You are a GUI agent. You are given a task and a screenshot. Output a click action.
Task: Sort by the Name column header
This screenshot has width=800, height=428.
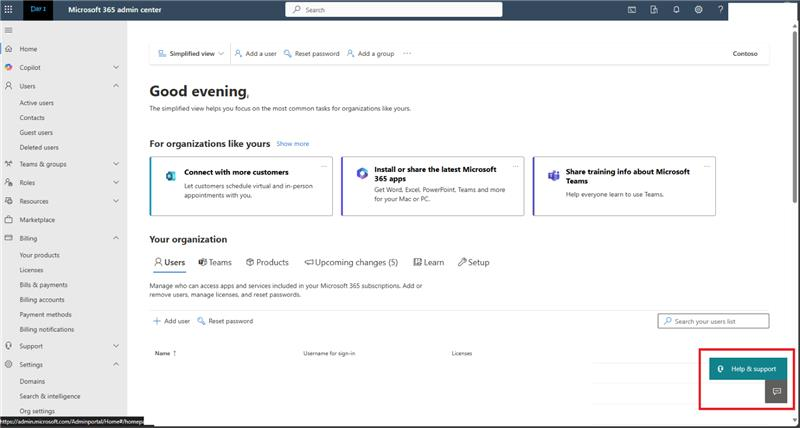166,353
